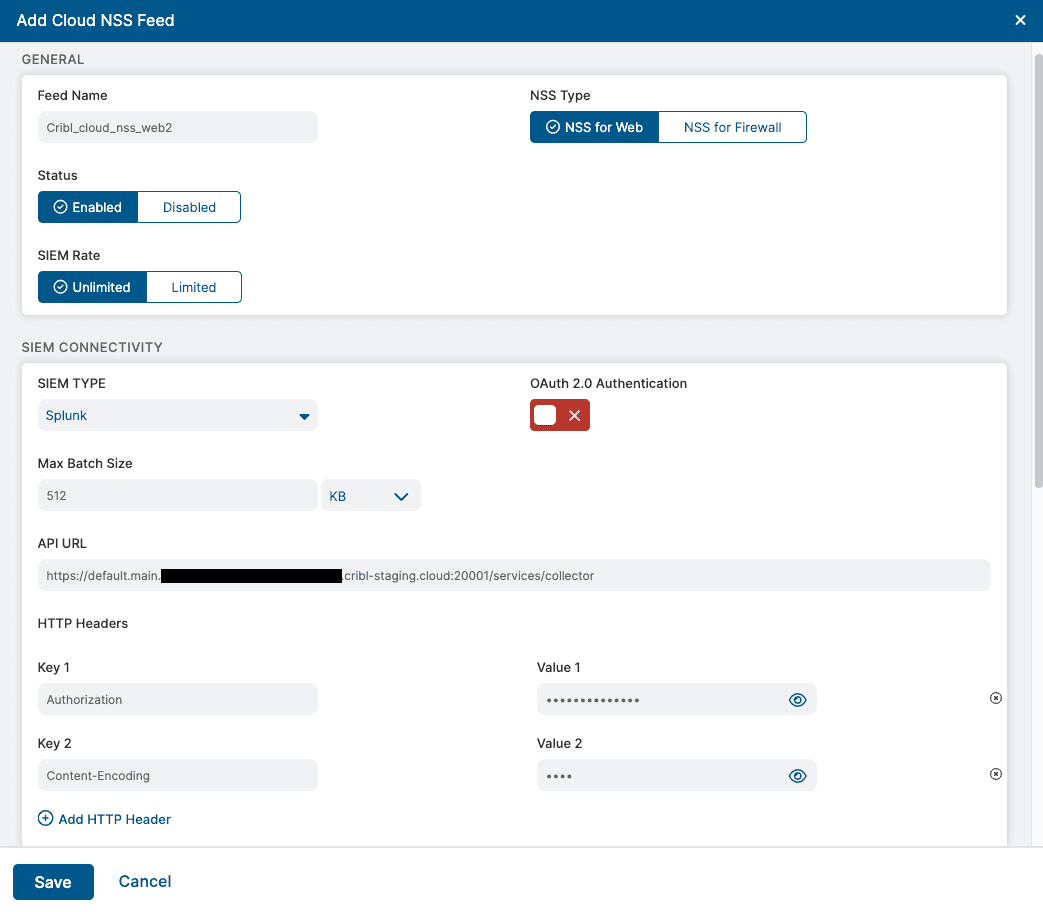1043x912 pixels.
Task: Cancel the feed configuration
Action: tap(145, 881)
